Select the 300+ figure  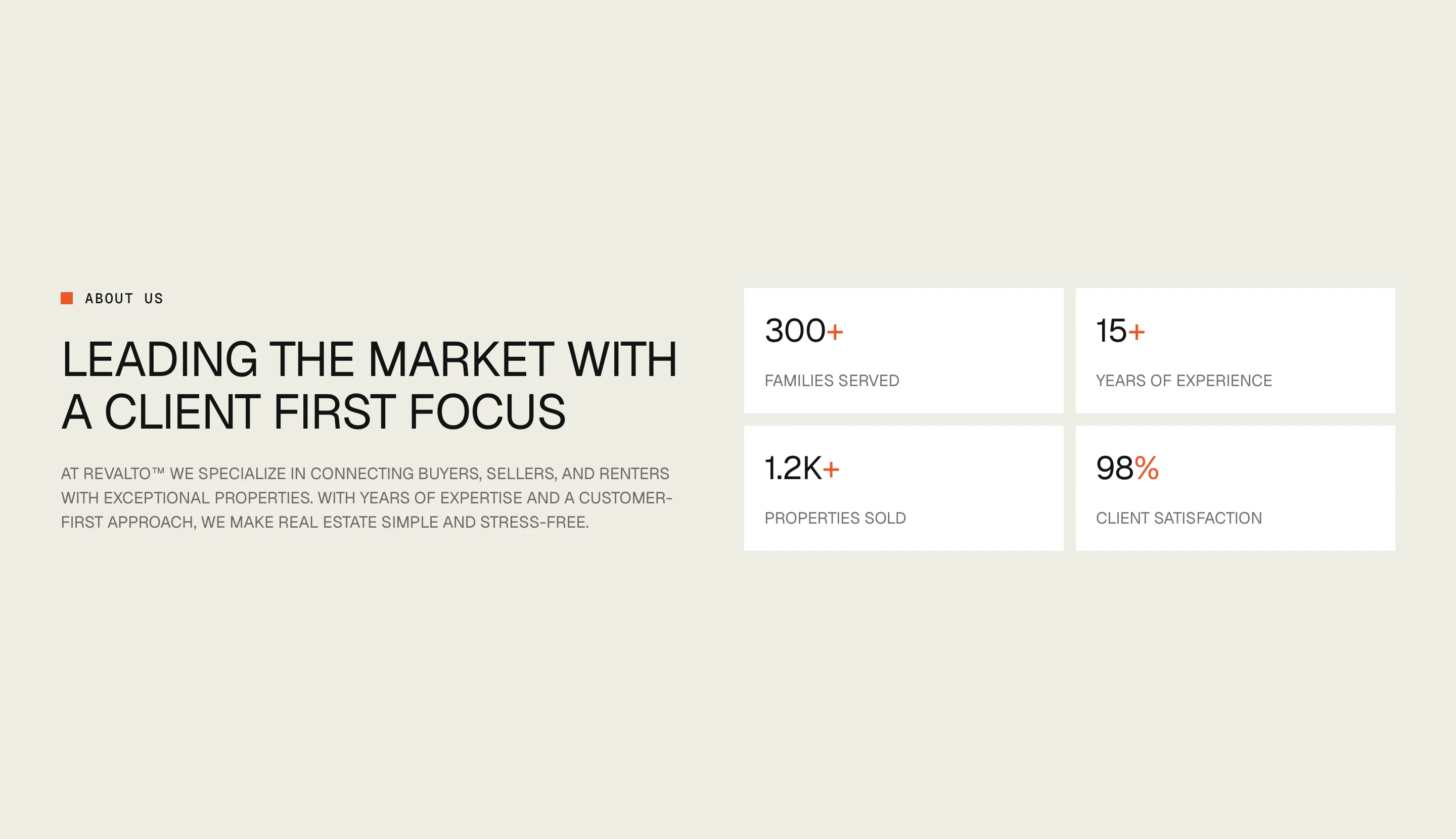click(804, 331)
